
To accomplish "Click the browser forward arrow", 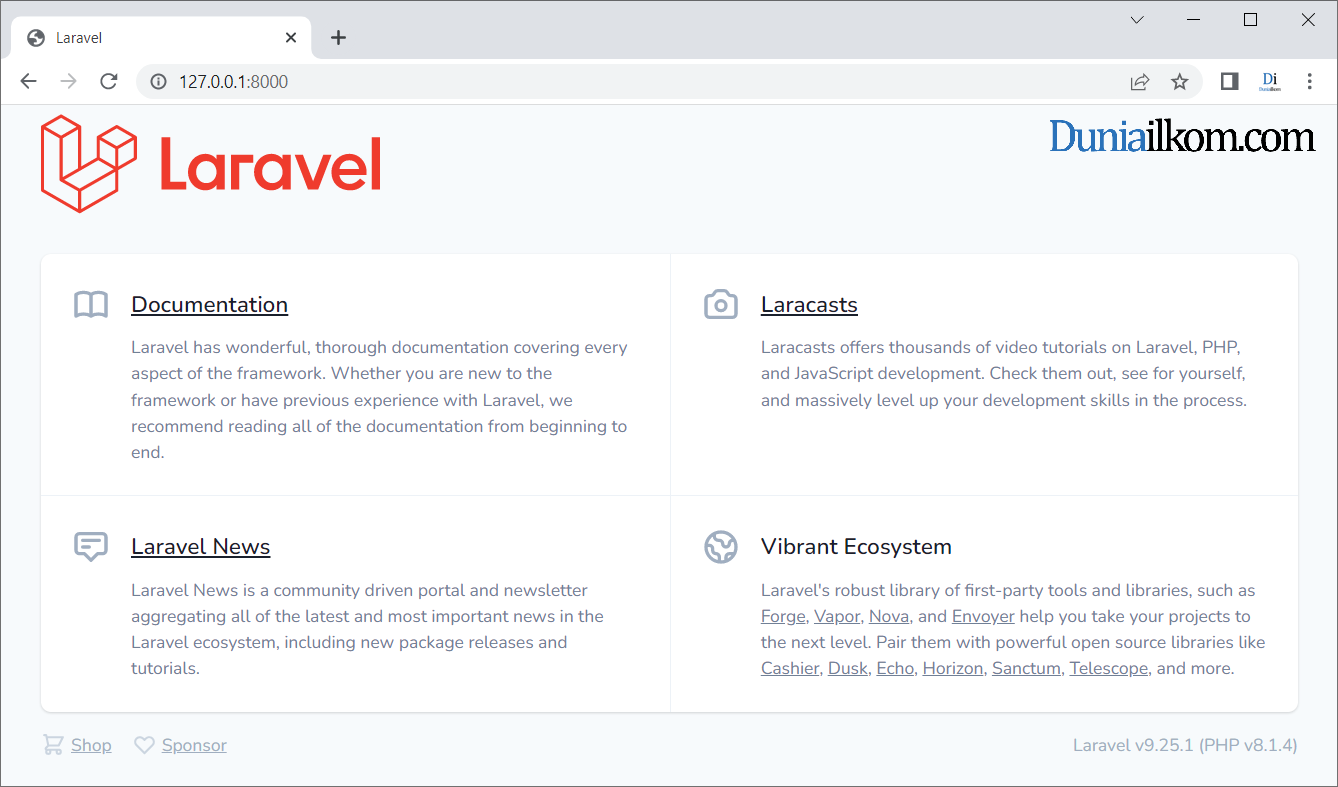I will click(x=68, y=82).
